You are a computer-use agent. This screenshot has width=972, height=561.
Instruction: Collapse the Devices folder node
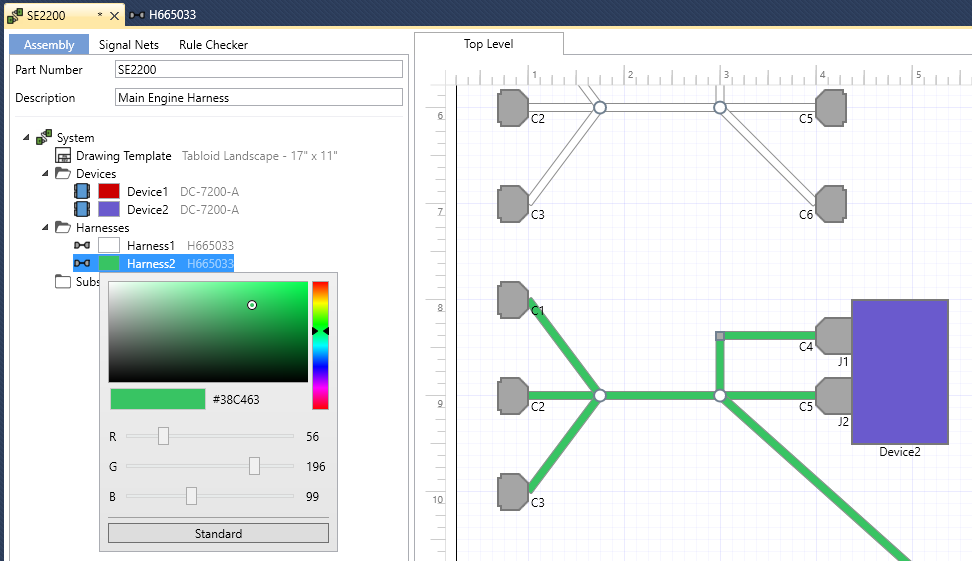click(x=45, y=174)
